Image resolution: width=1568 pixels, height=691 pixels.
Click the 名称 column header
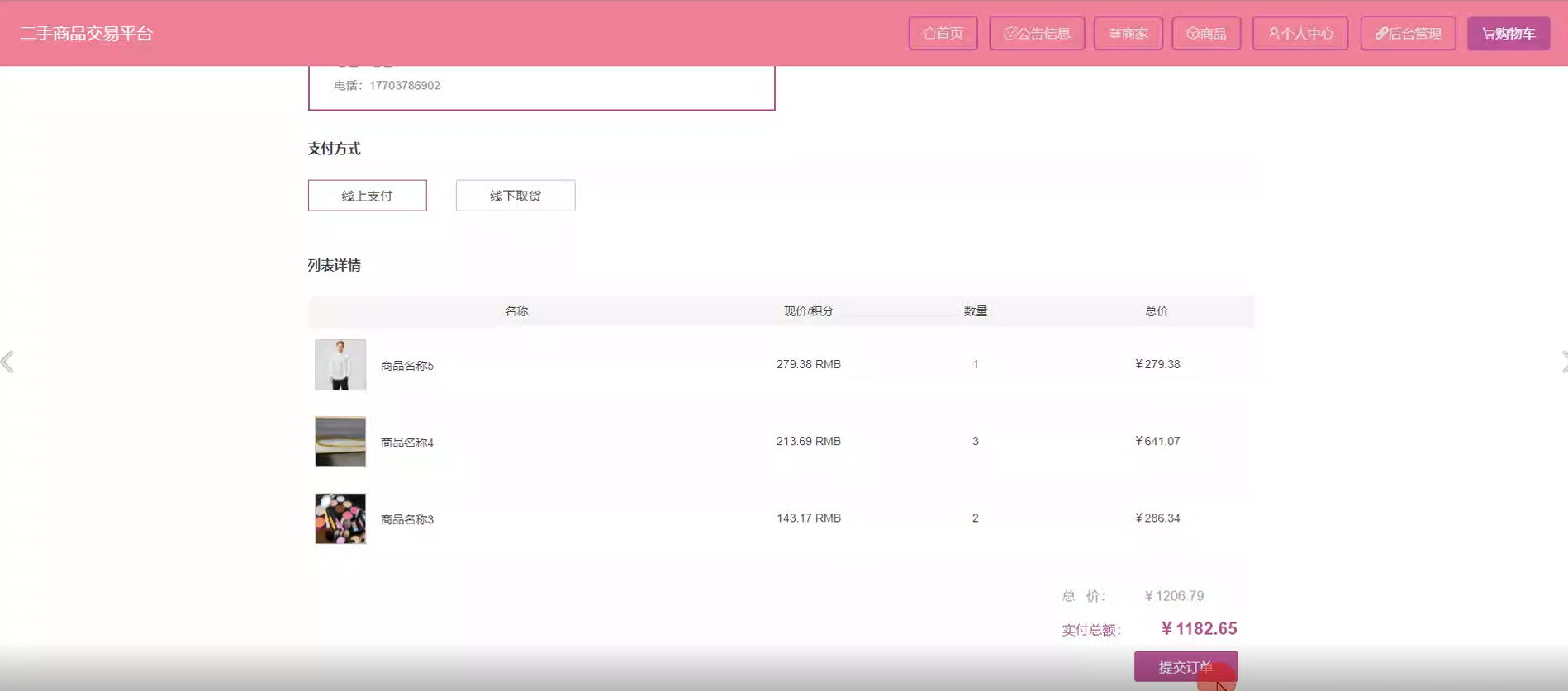516,311
